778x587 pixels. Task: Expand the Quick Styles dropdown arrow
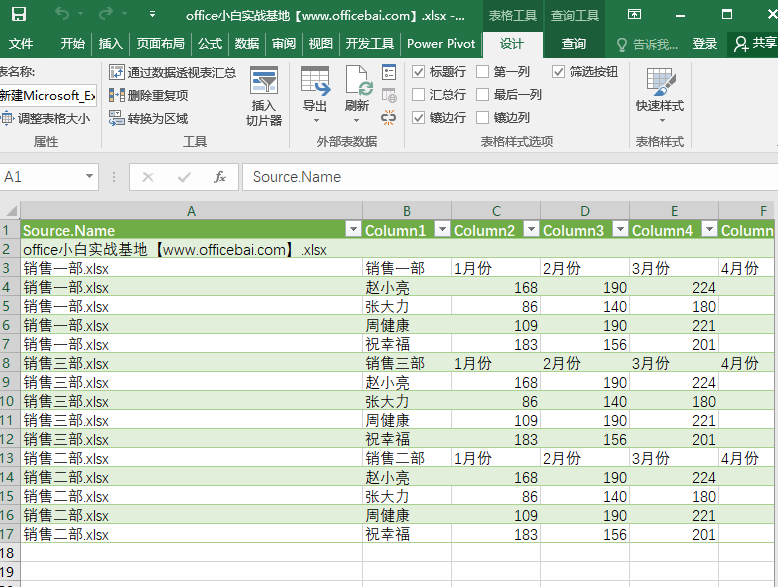pyautogui.click(x=662, y=121)
